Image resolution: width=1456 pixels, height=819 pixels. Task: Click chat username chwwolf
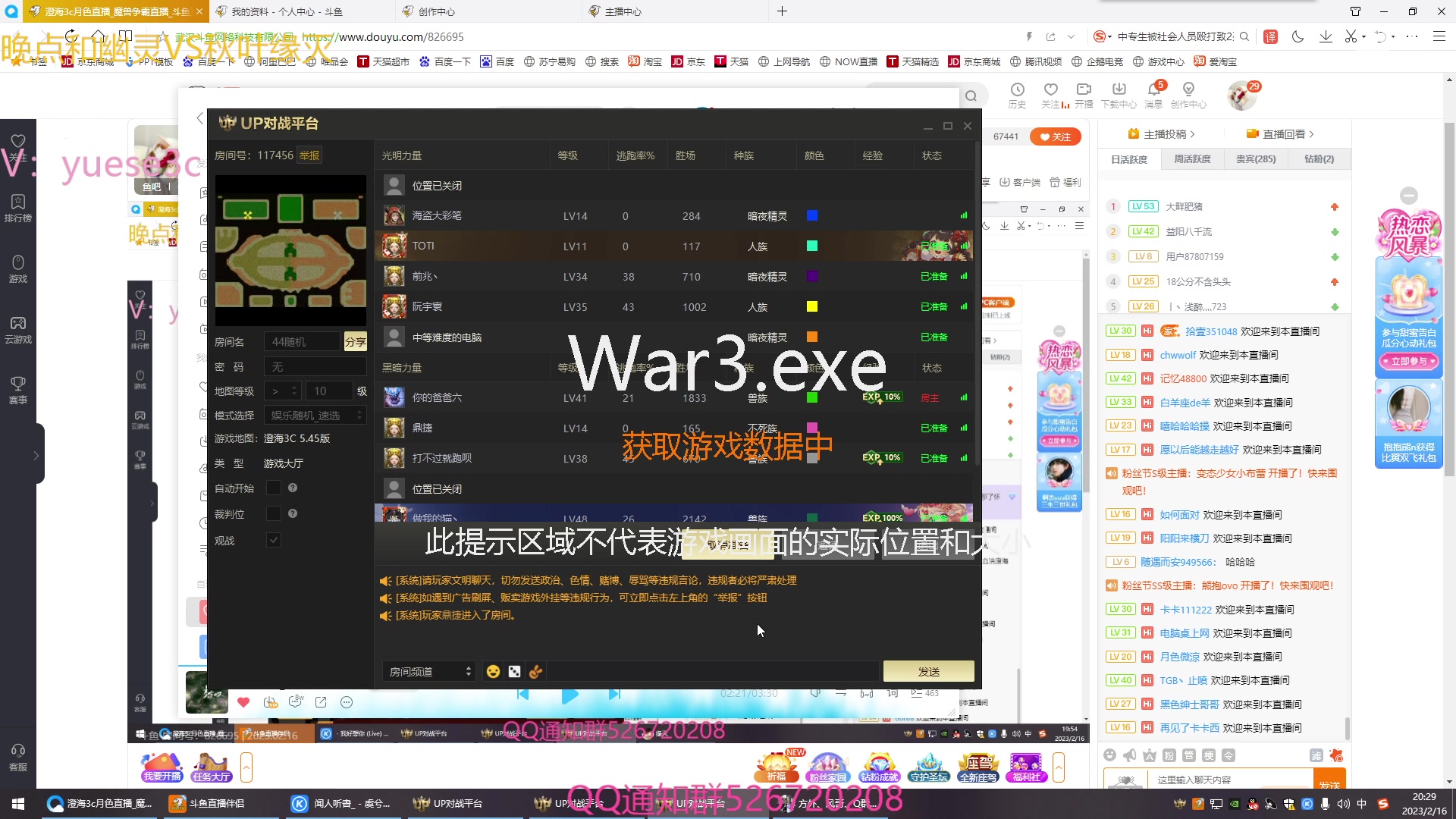(x=1178, y=355)
